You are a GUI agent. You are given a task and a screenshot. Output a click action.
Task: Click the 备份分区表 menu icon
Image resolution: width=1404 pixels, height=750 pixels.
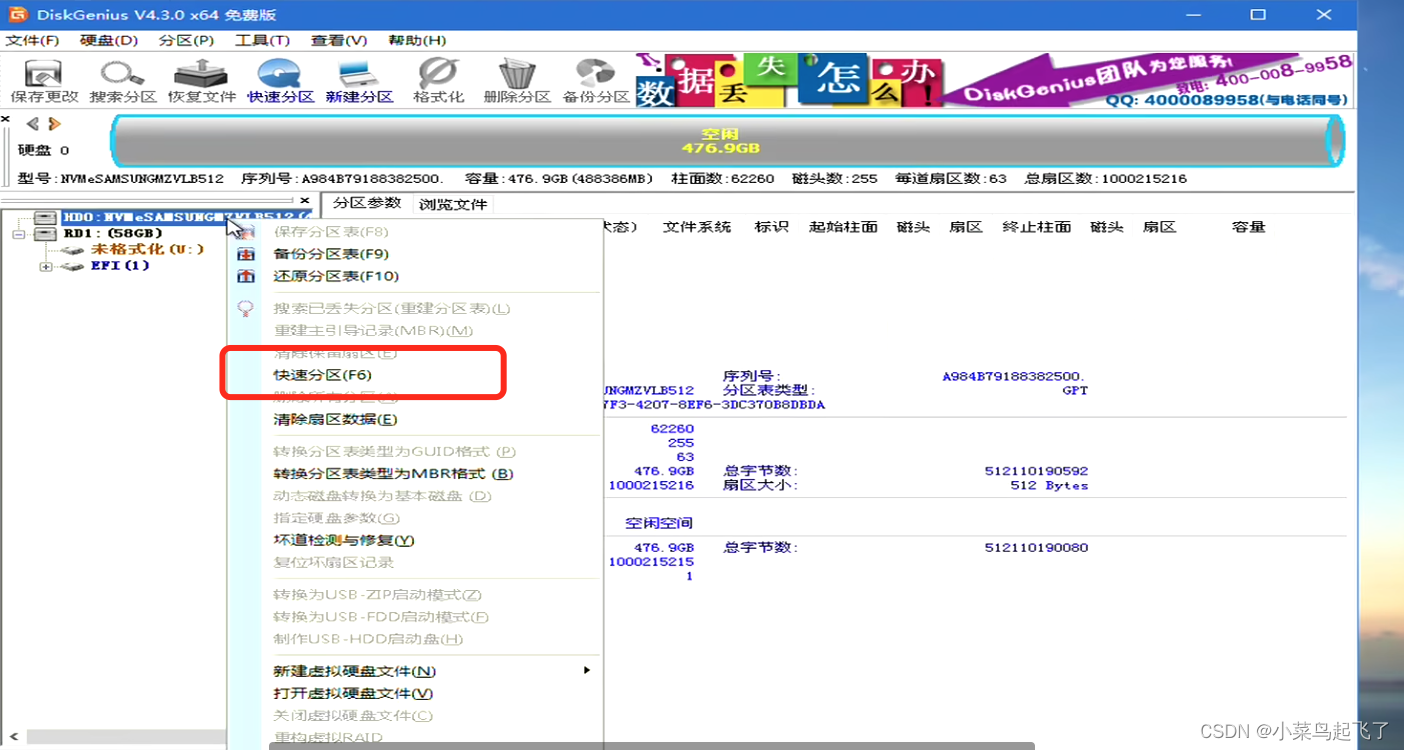[246, 254]
